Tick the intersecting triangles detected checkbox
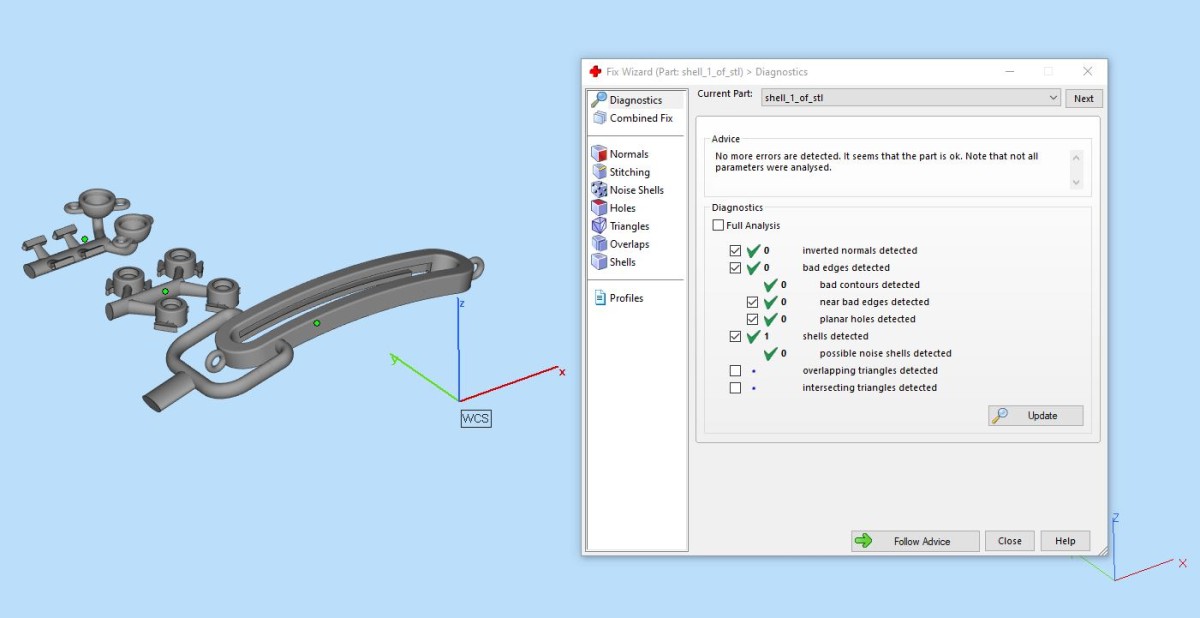This screenshot has height=618, width=1200. coord(736,388)
